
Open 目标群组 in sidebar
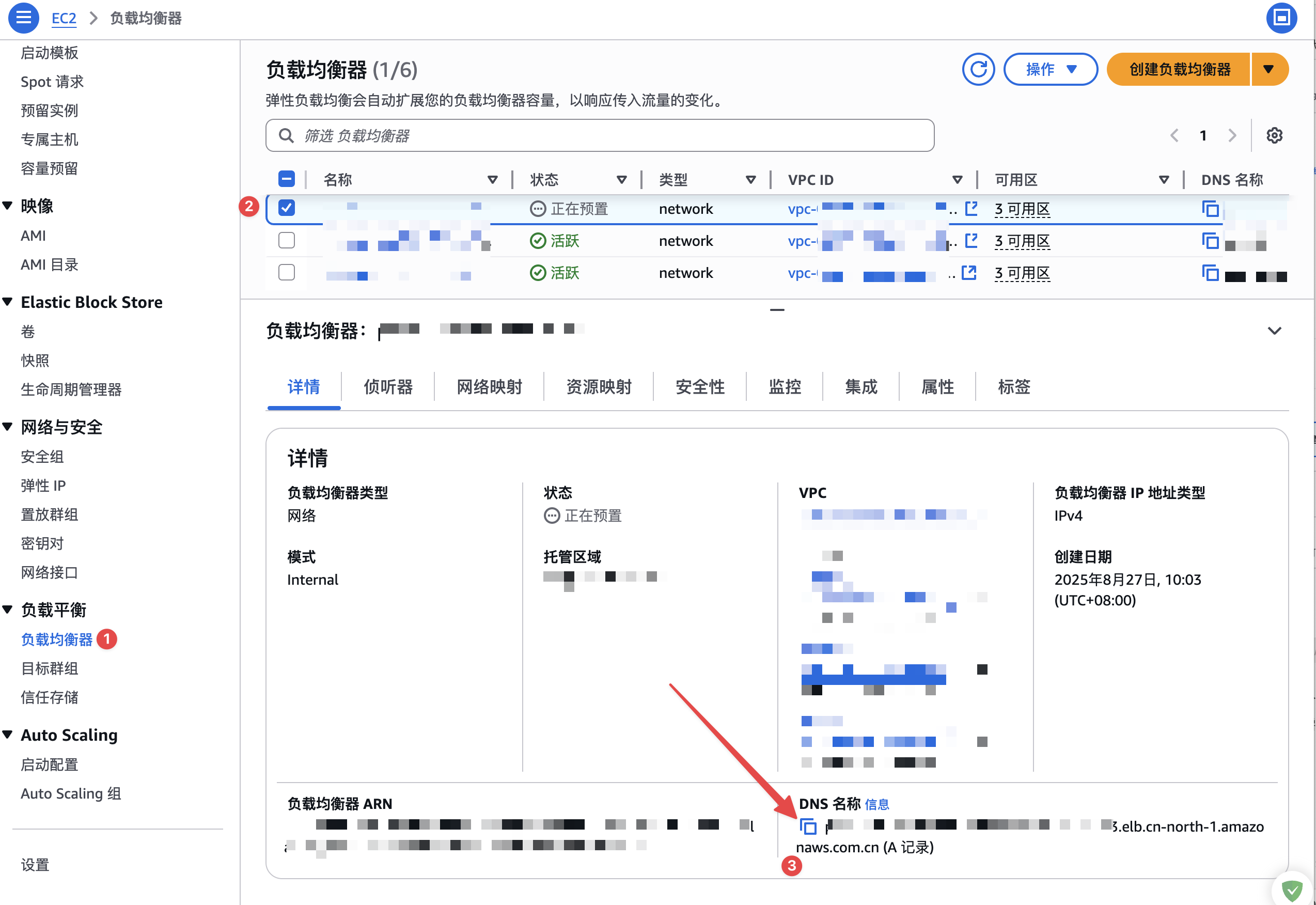tap(50, 668)
